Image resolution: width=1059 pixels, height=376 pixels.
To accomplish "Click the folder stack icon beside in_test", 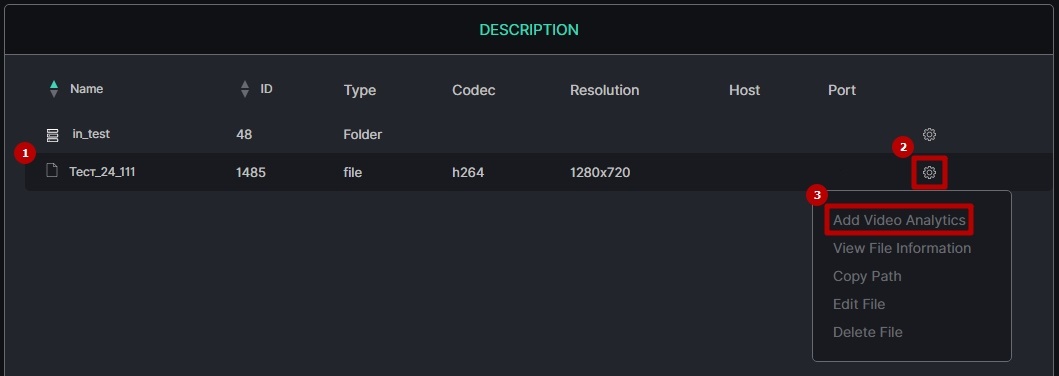I will click(52, 135).
